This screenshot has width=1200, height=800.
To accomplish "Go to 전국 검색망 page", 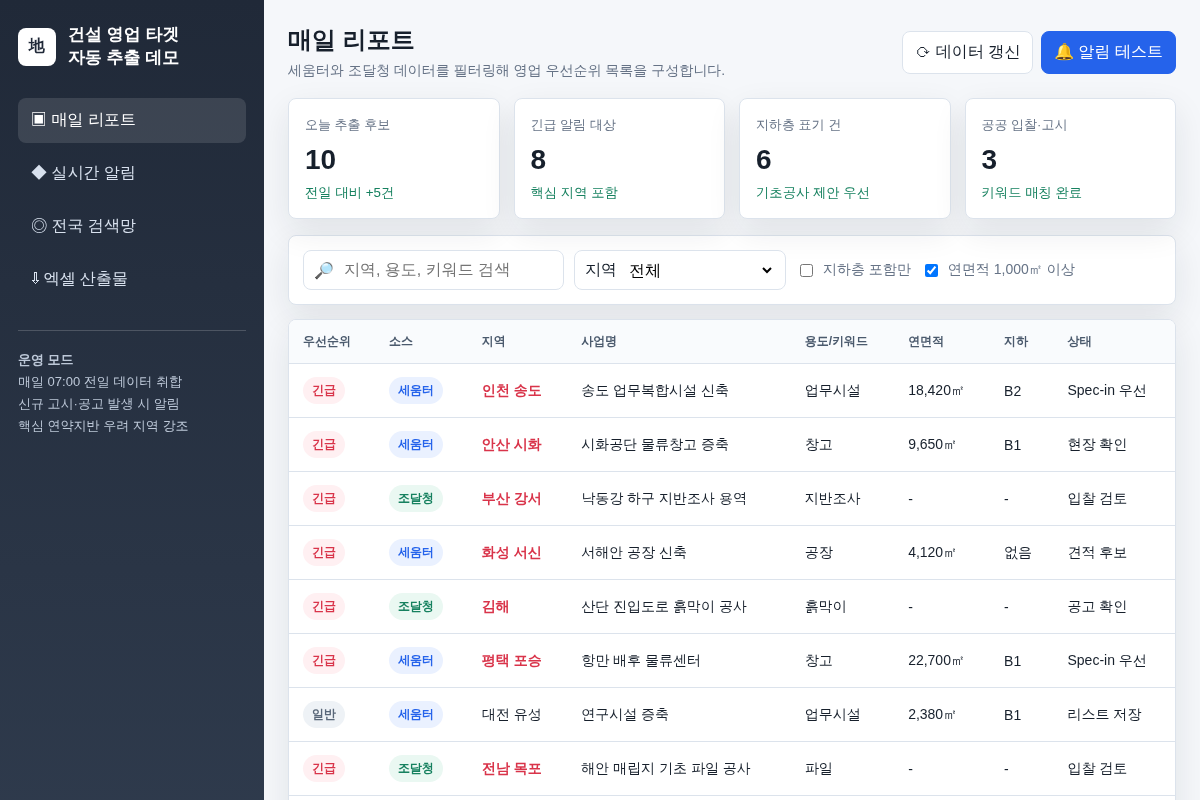I will coord(132,226).
